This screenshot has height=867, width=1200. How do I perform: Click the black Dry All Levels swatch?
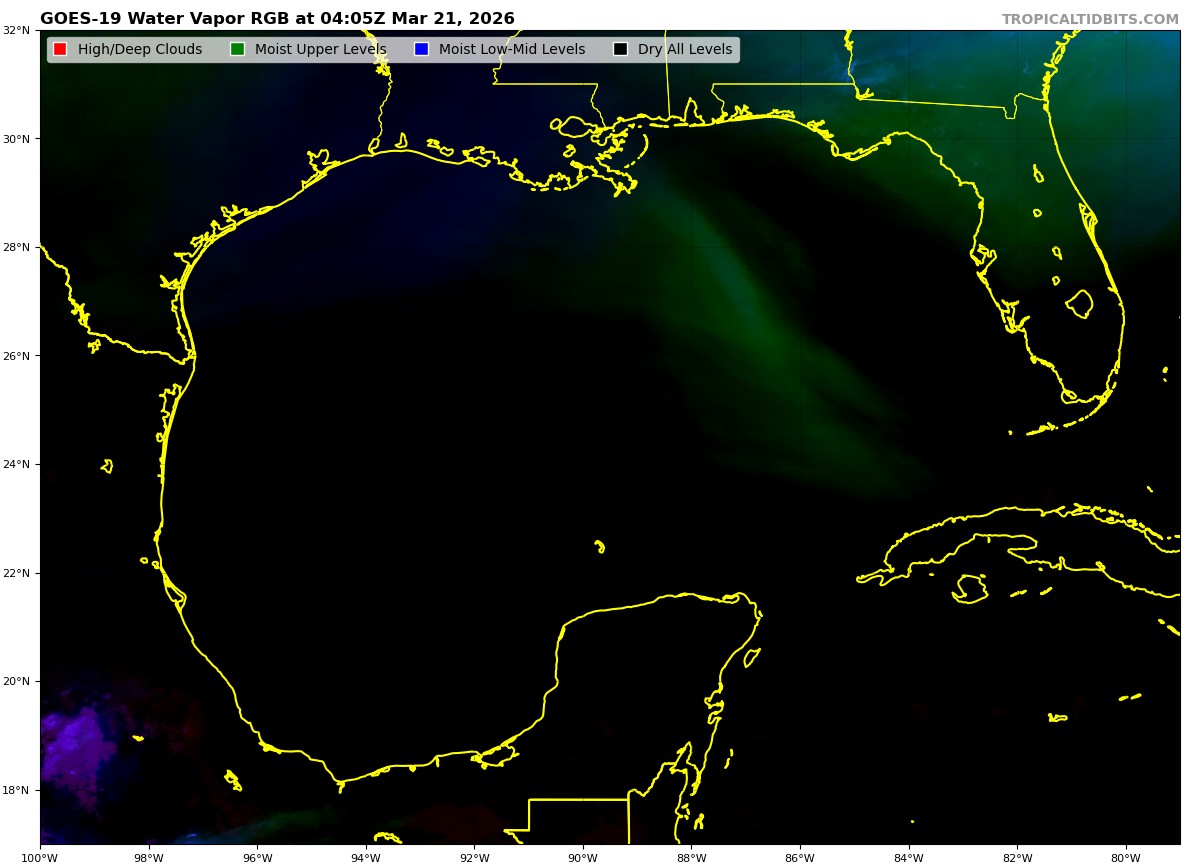620,49
